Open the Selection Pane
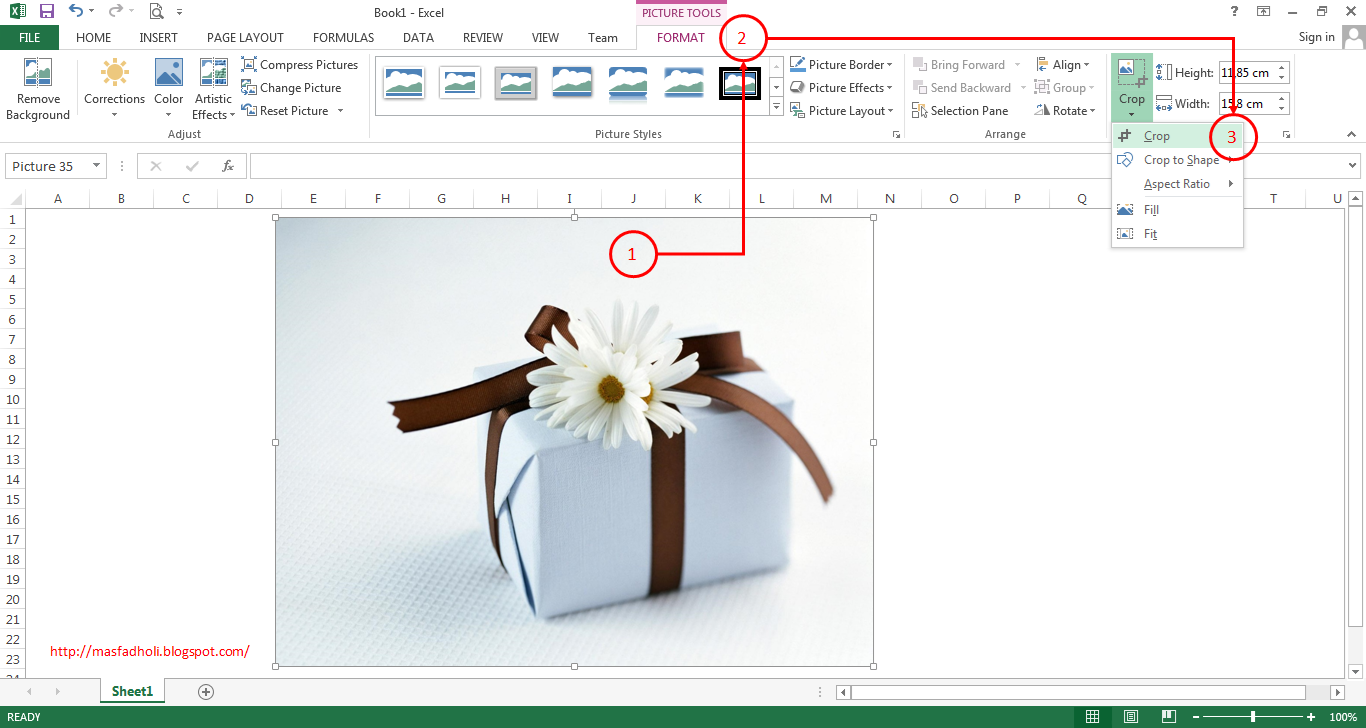1366x728 pixels. pyautogui.click(x=961, y=111)
